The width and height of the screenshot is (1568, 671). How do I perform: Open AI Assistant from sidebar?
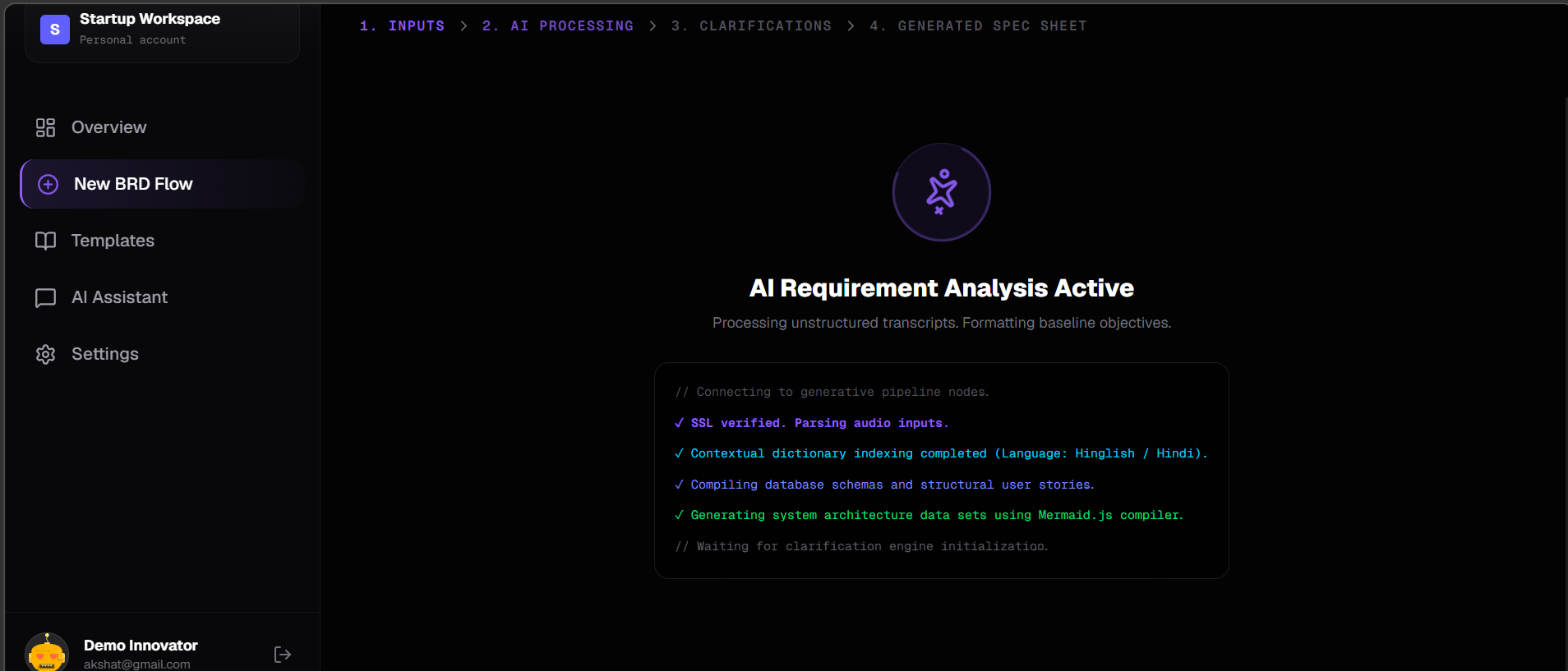coord(119,297)
